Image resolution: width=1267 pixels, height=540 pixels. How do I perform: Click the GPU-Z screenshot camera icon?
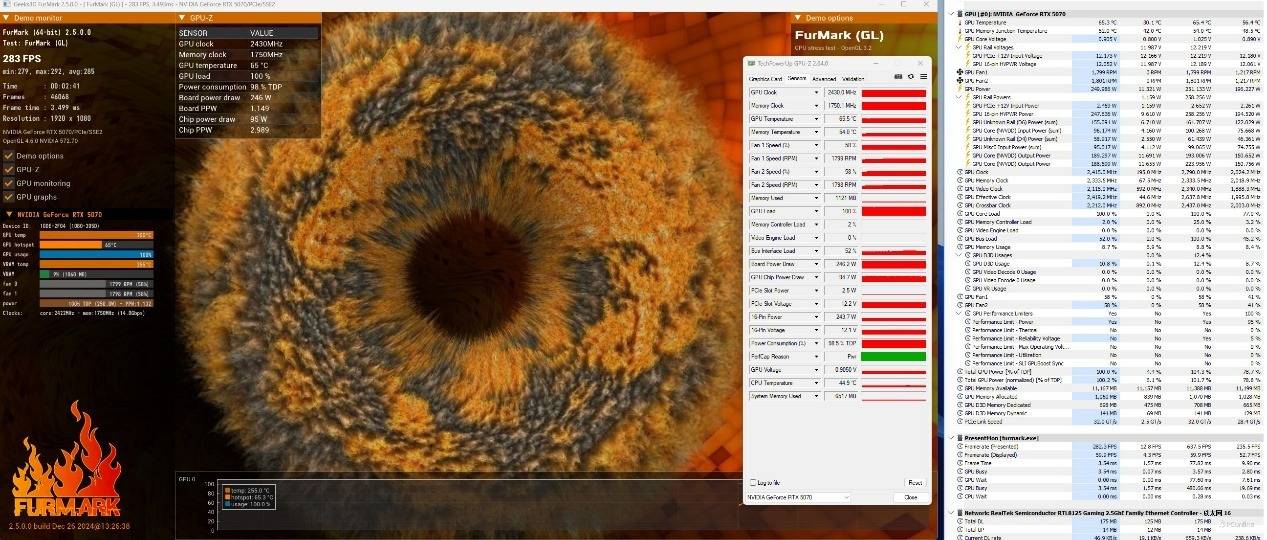coord(897,77)
